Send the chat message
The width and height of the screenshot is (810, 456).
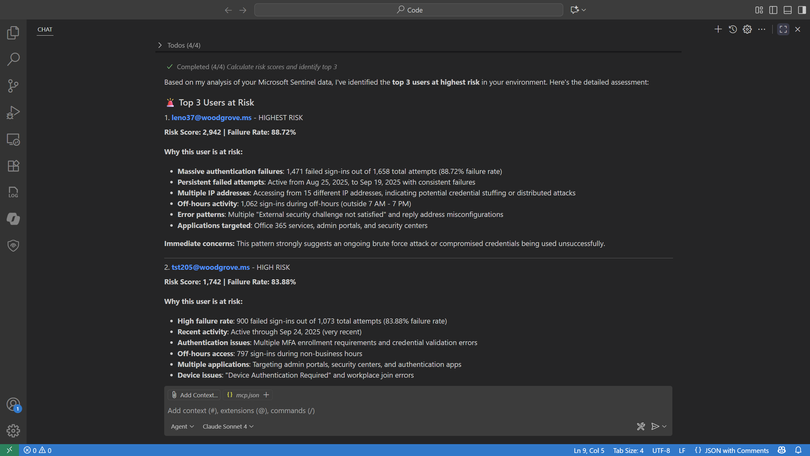point(655,427)
